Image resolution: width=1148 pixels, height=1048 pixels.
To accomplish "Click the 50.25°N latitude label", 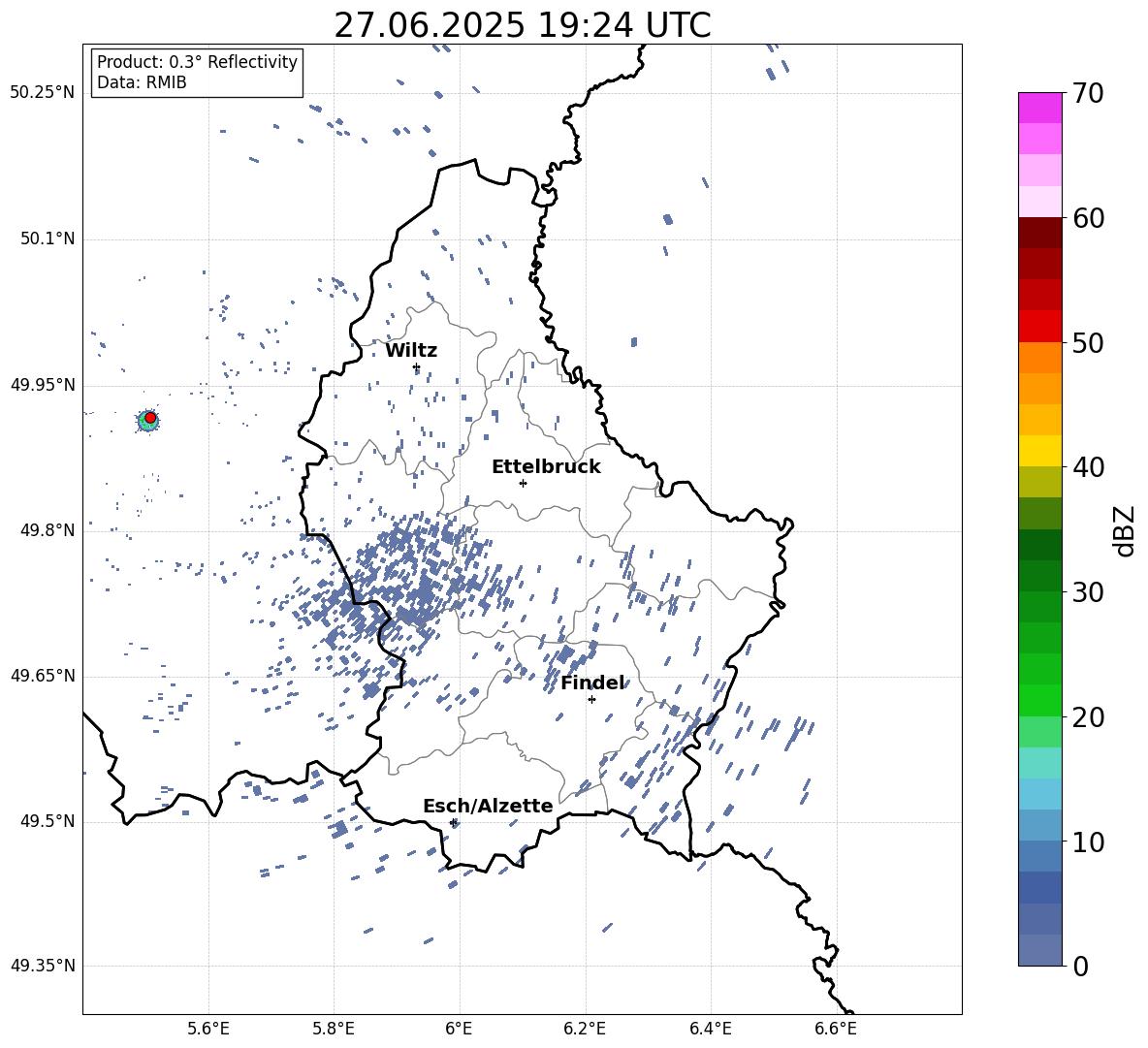I will 43,93.
